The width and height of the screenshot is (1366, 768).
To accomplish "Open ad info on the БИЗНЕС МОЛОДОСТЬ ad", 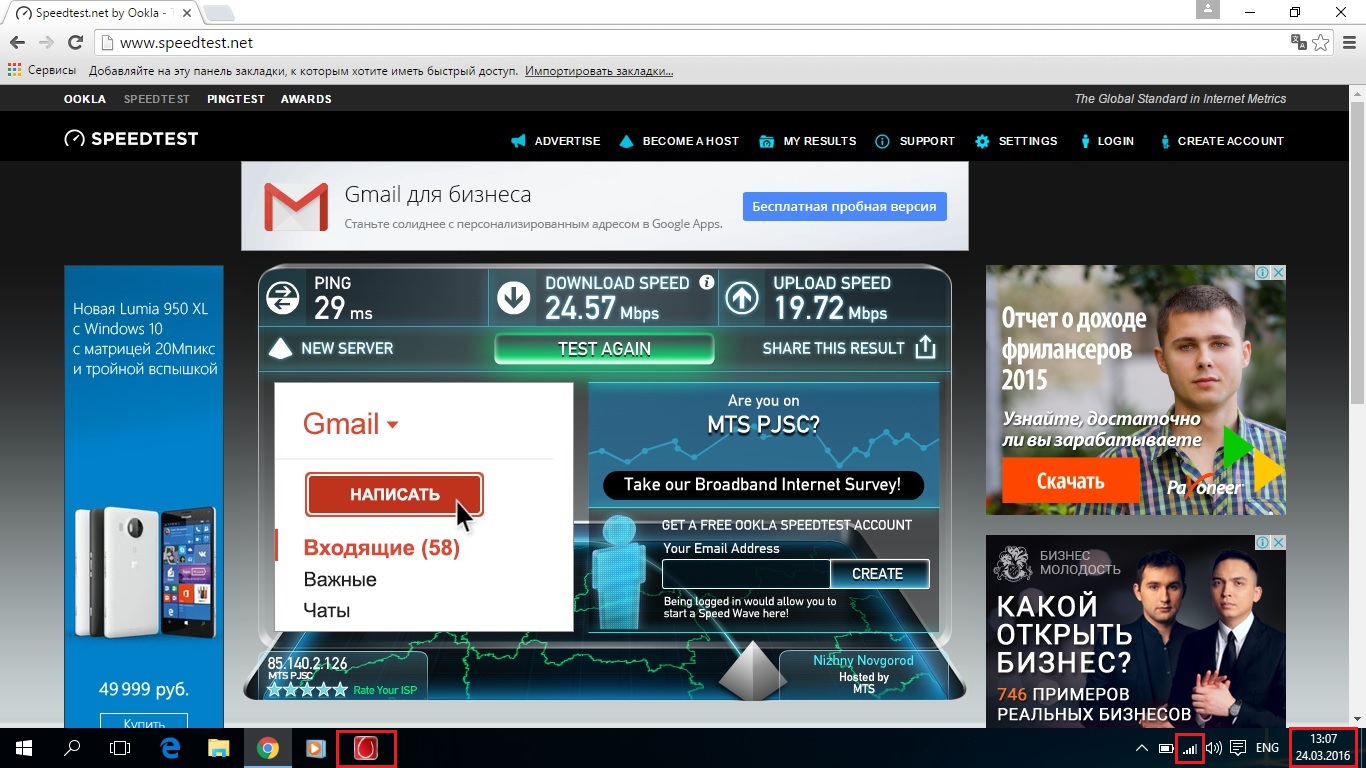I will tap(1263, 542).
